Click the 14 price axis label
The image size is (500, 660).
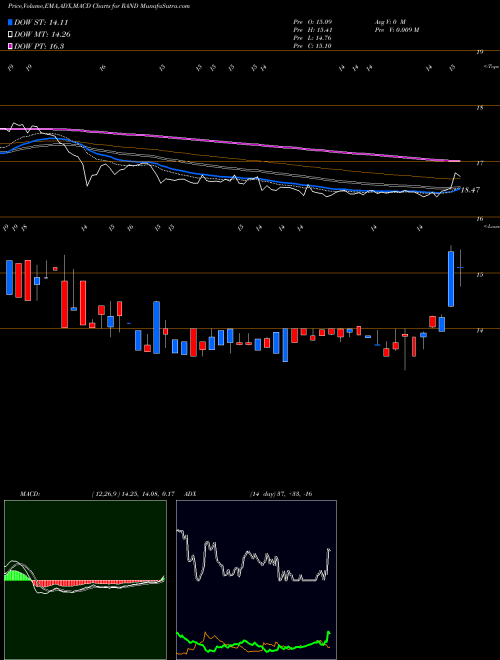(x=479, y=331)
